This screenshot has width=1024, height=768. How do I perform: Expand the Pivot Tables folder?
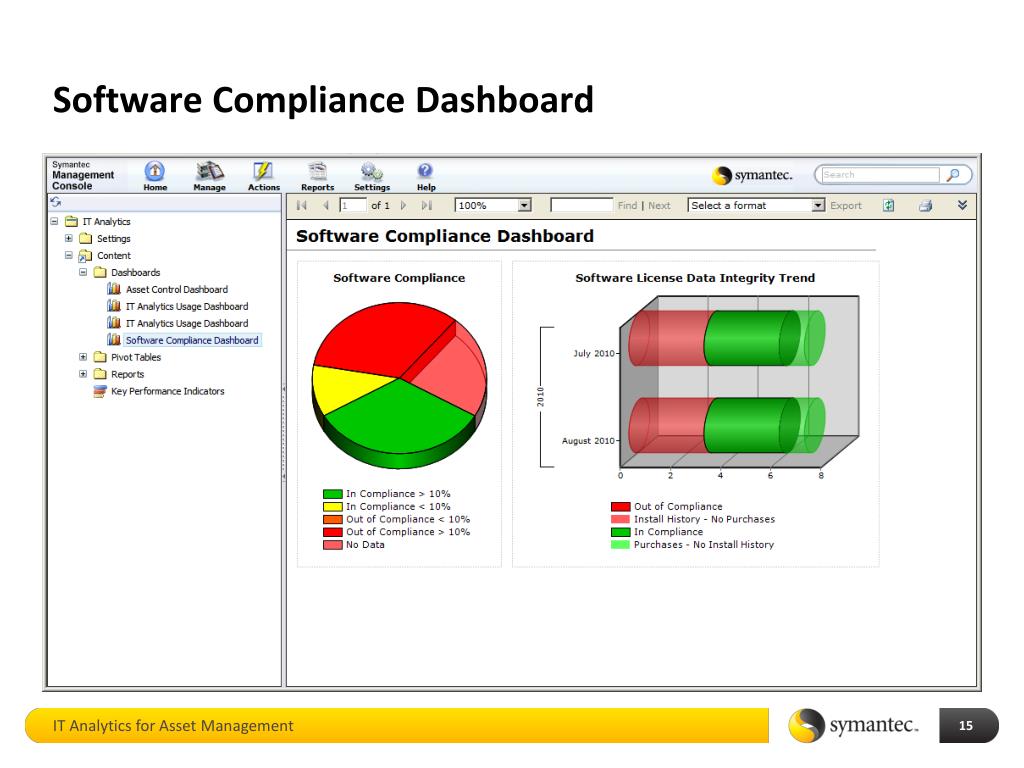click(83, 357)
